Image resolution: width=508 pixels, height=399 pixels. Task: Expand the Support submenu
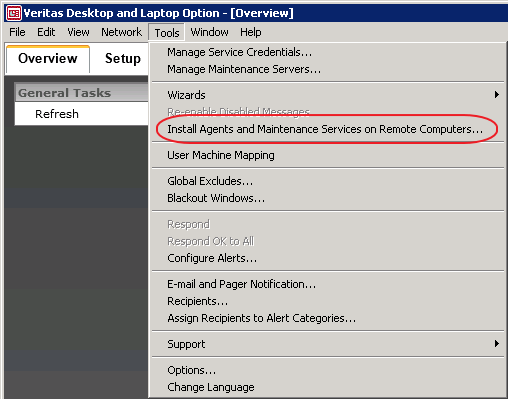[328, 344]
